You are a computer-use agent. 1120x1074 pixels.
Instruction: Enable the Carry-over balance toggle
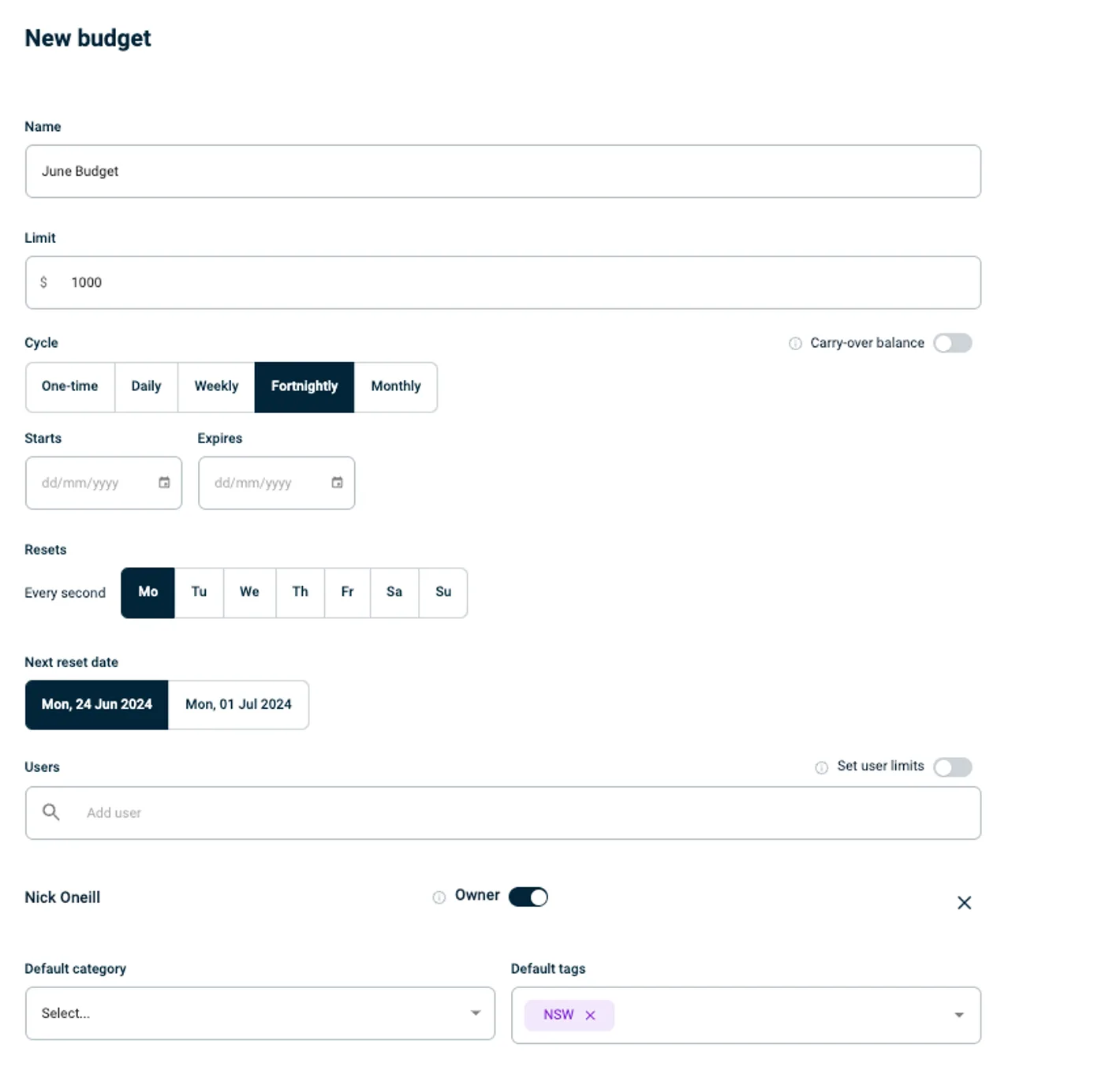click(x=952, y=343)
